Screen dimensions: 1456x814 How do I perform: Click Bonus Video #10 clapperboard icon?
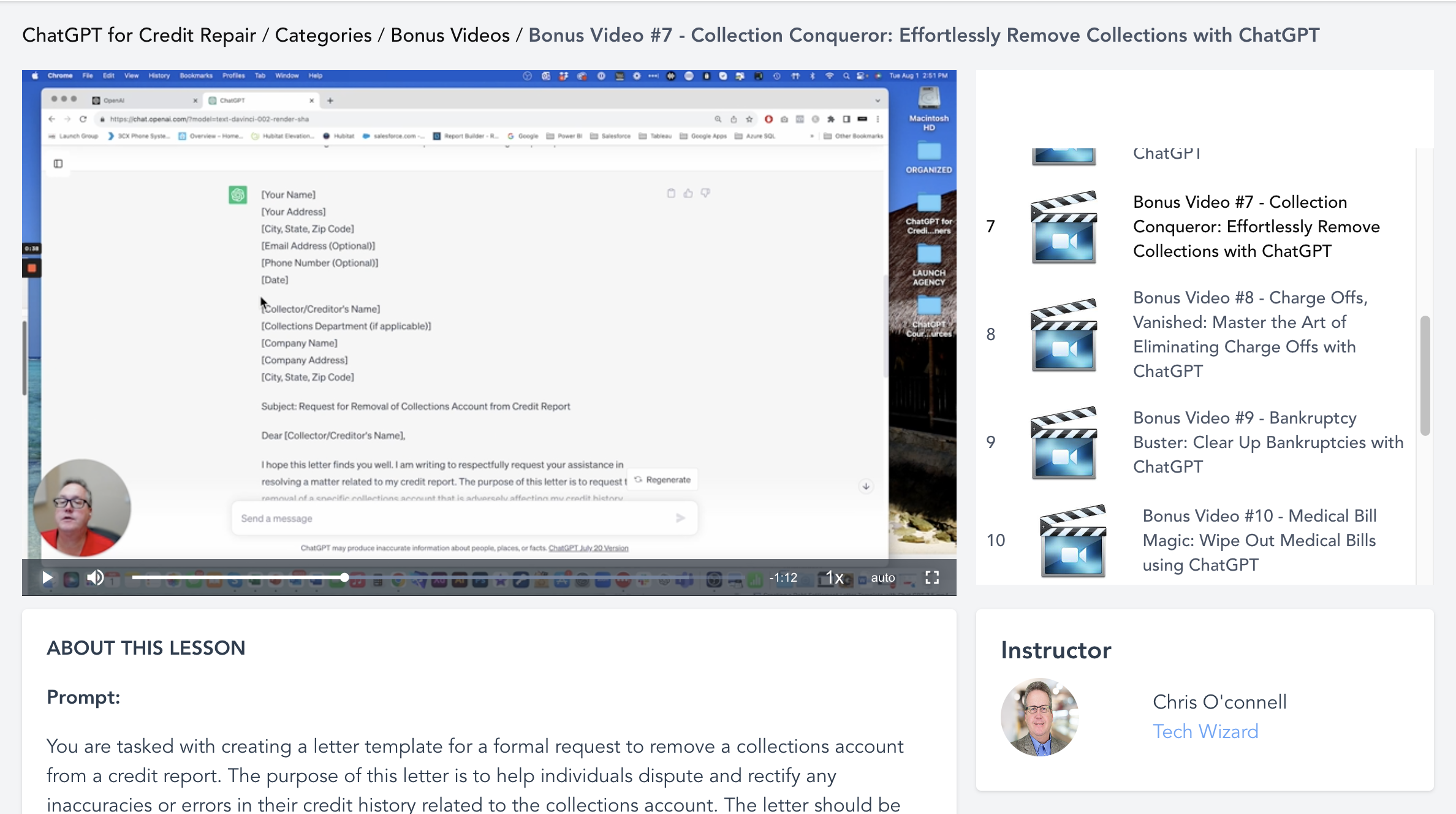click(1073, 541)
